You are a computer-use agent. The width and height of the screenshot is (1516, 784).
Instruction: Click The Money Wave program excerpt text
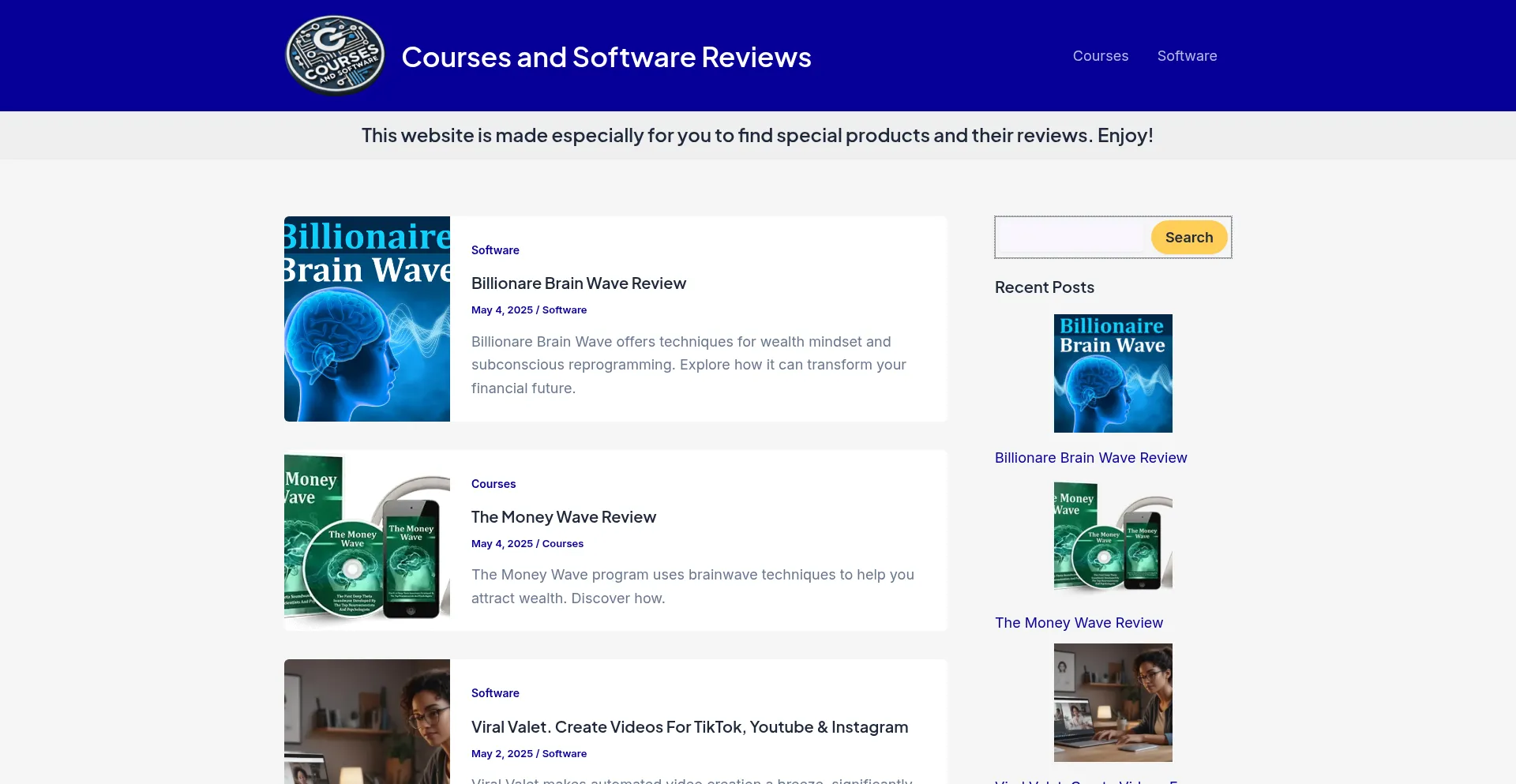692,587
